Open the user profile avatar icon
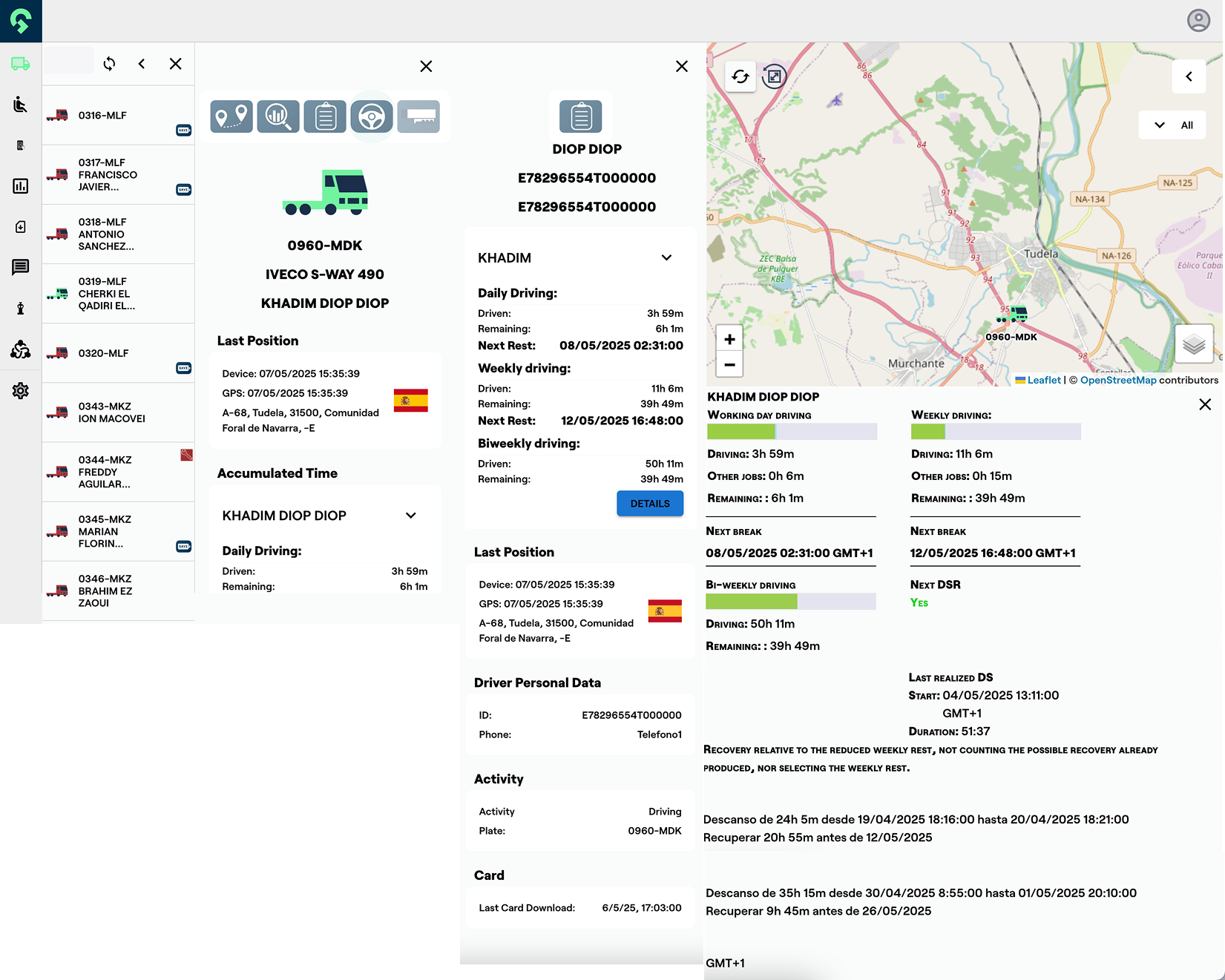Viewport: 1225px width, 980px height. pyautogui.click(x=1198, y=20)
